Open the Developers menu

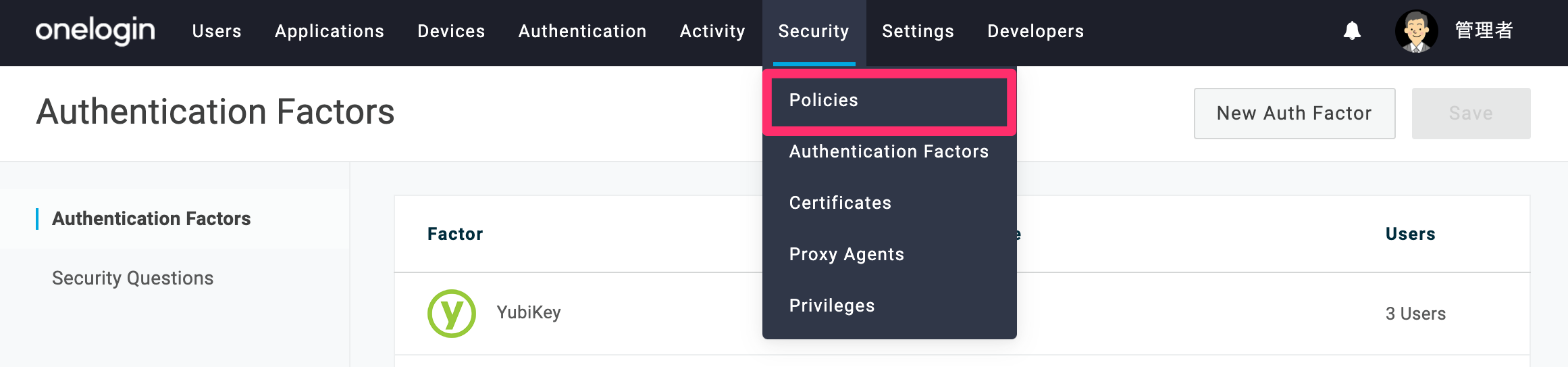pyautogui.click(x=1035, y=31)
